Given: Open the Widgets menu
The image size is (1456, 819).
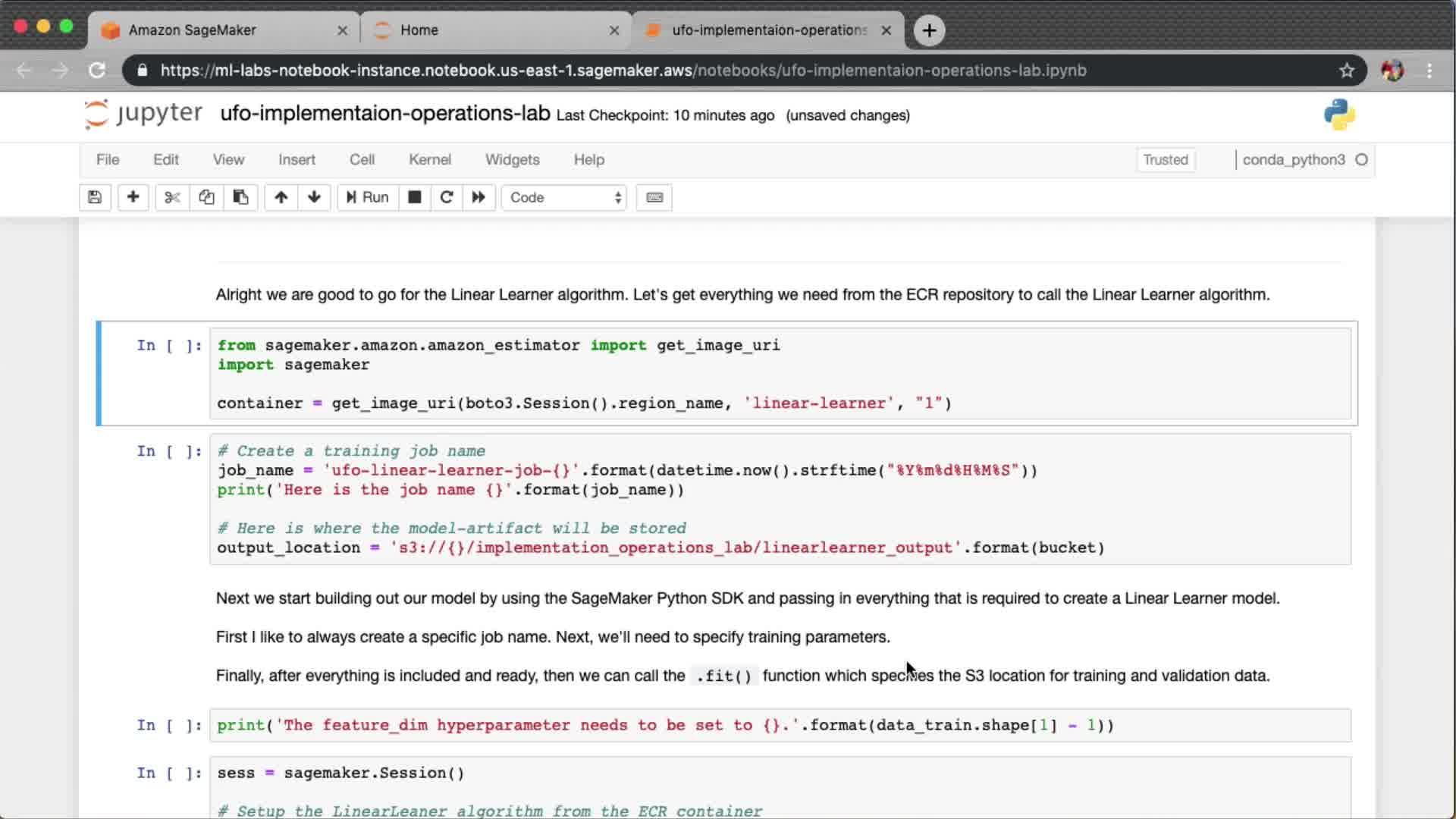Looking at the screenshot, I should pos(512,159).
